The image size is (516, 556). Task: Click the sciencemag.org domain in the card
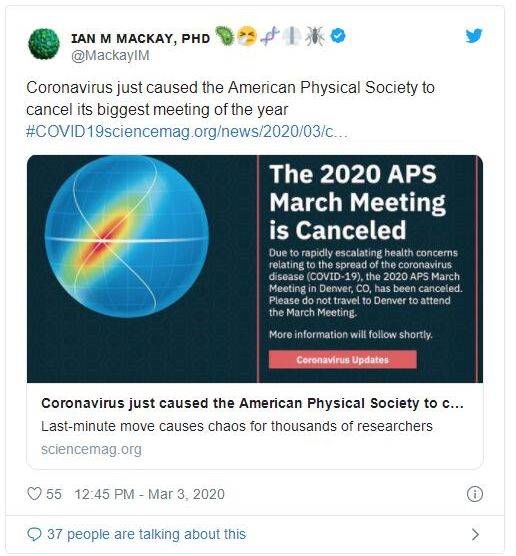[x=91, y=449]
